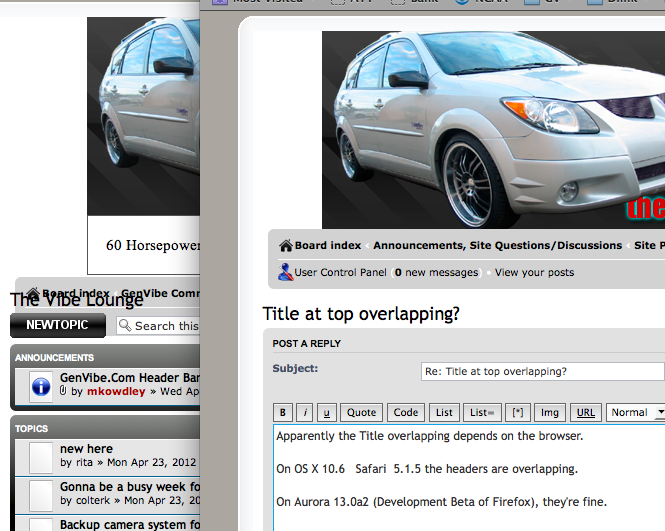
Task: Click the NEWTOPIC button
Action: coord(57,325)
